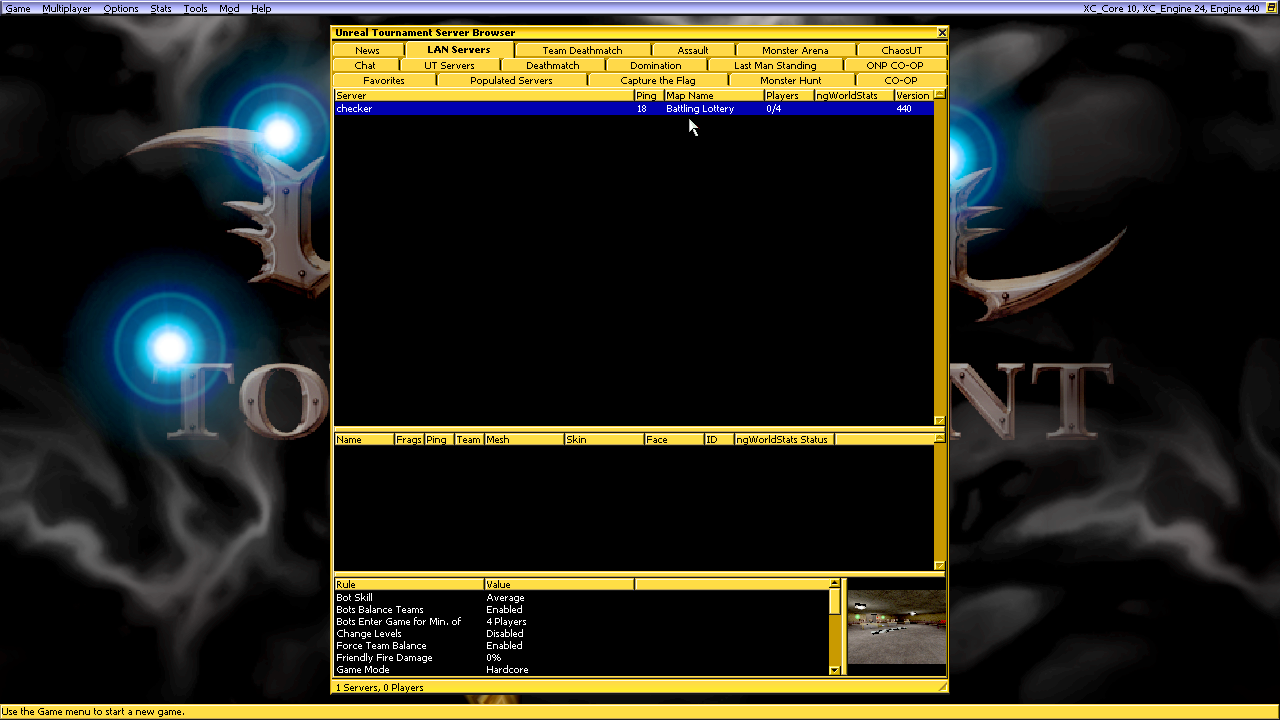Click 'Friendly Fire Damage' rule row
The width and height of the screenshot is (1280, 720).
point(581,658)
